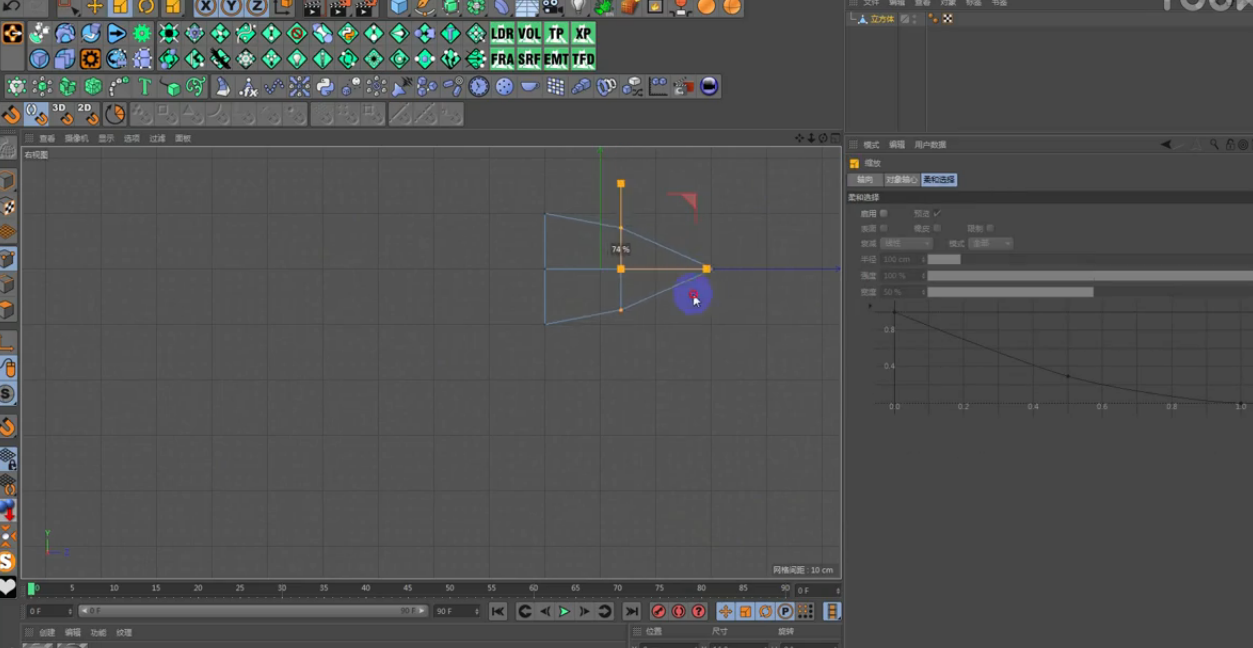This screenshot has height=648, width=1253.
Task: Switch to the 轴向 axis tab
Action: [x=864, y=180]
